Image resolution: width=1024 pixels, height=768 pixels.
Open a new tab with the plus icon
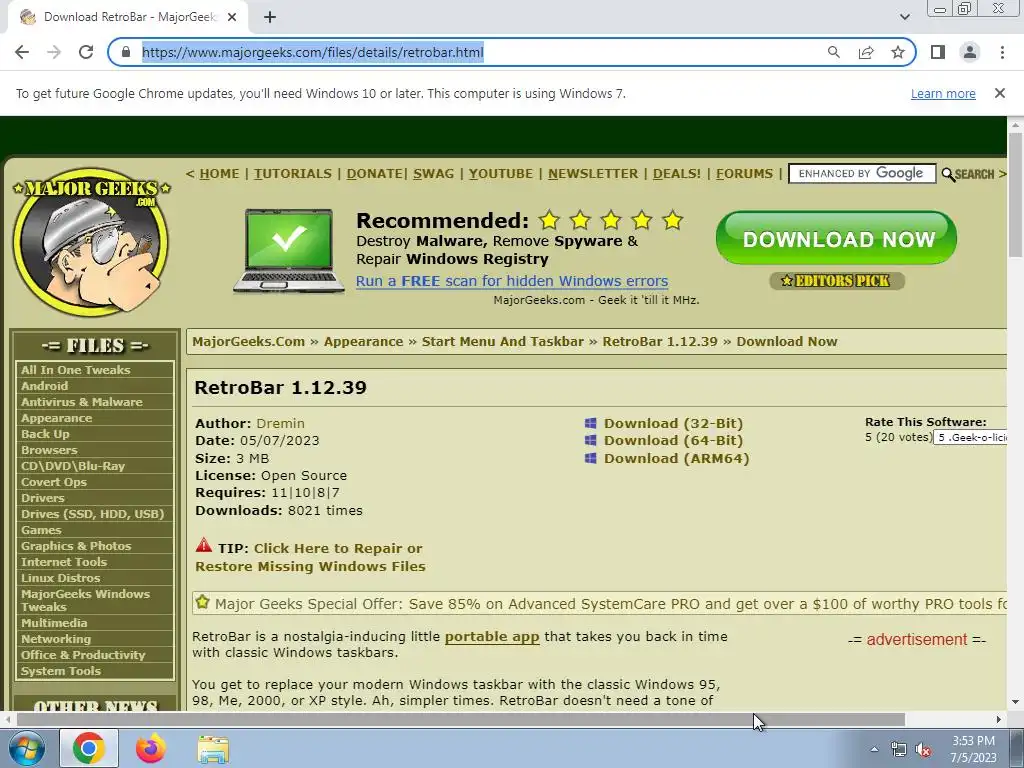270,17
